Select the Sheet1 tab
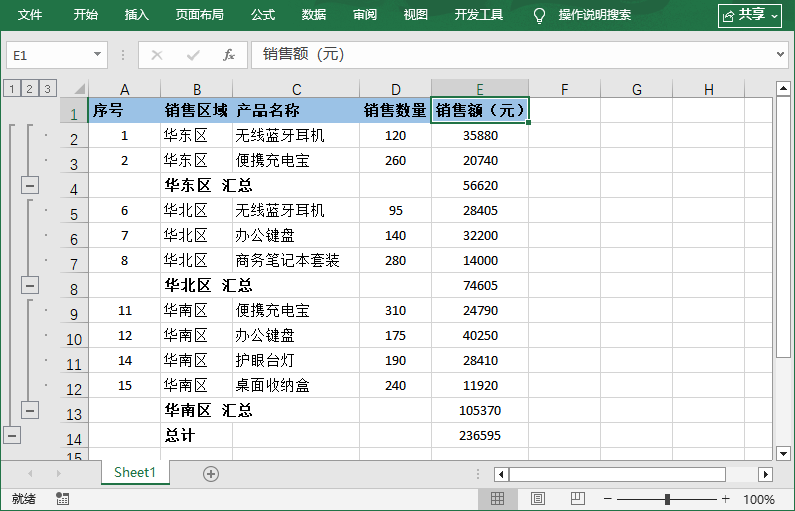The image size is (795, 511). [x=135, y=472]
